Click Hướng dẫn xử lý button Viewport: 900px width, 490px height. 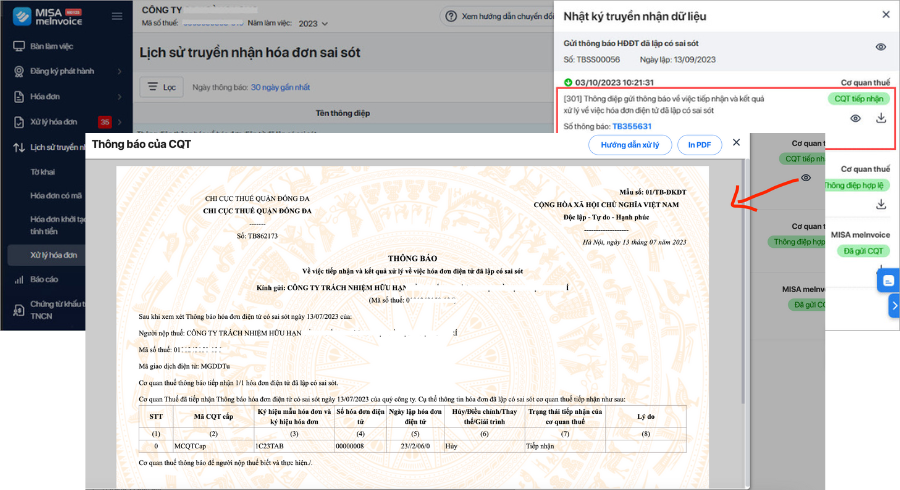click(630, 145)
